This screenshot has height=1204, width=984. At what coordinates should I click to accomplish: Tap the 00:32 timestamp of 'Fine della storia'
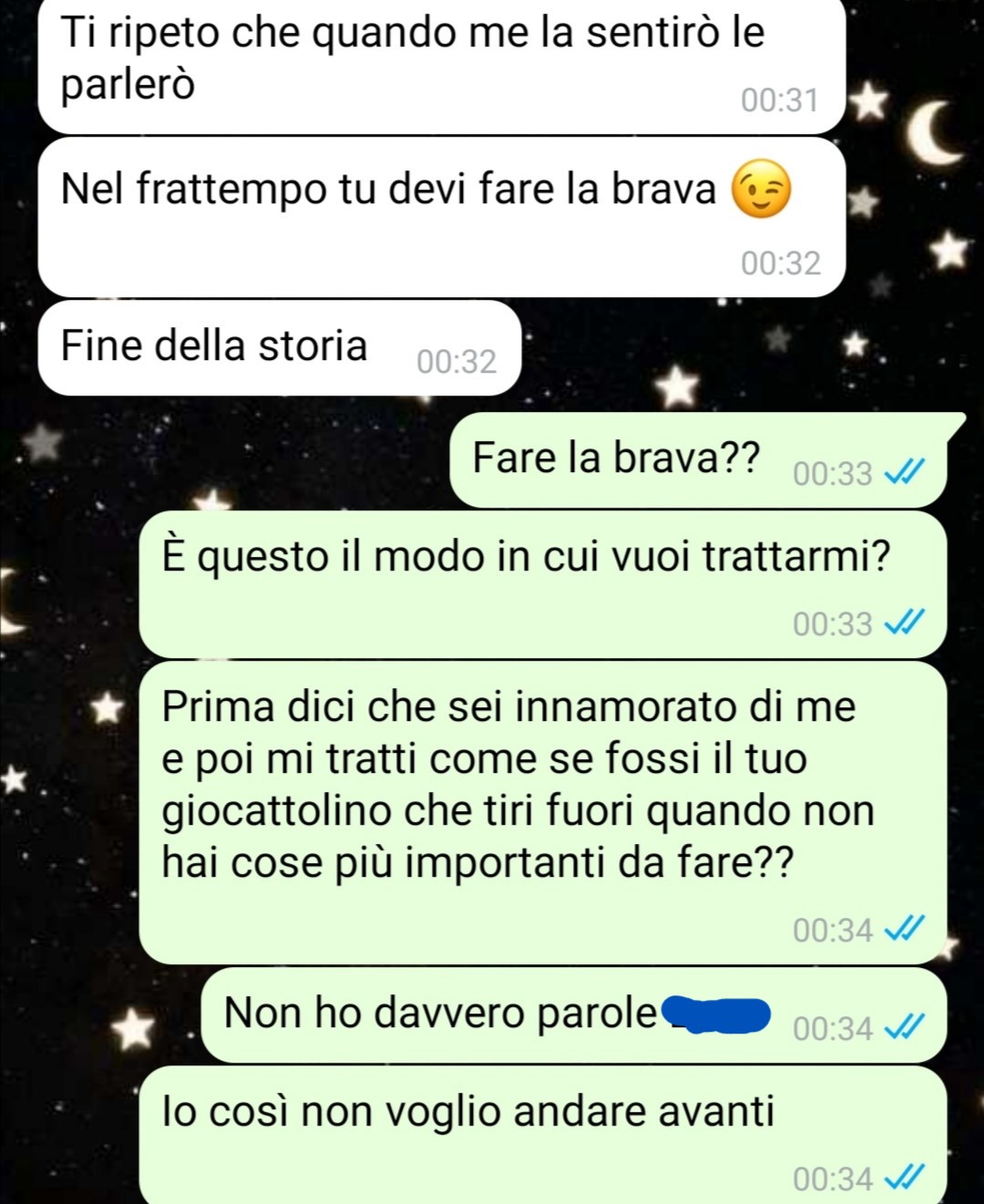coord(456,362)
